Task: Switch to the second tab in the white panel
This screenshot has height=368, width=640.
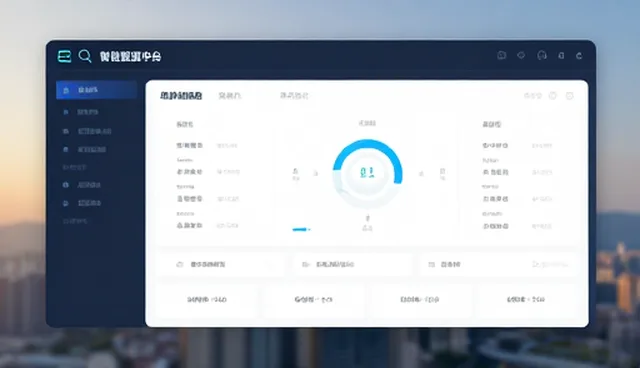Action: 230,96
